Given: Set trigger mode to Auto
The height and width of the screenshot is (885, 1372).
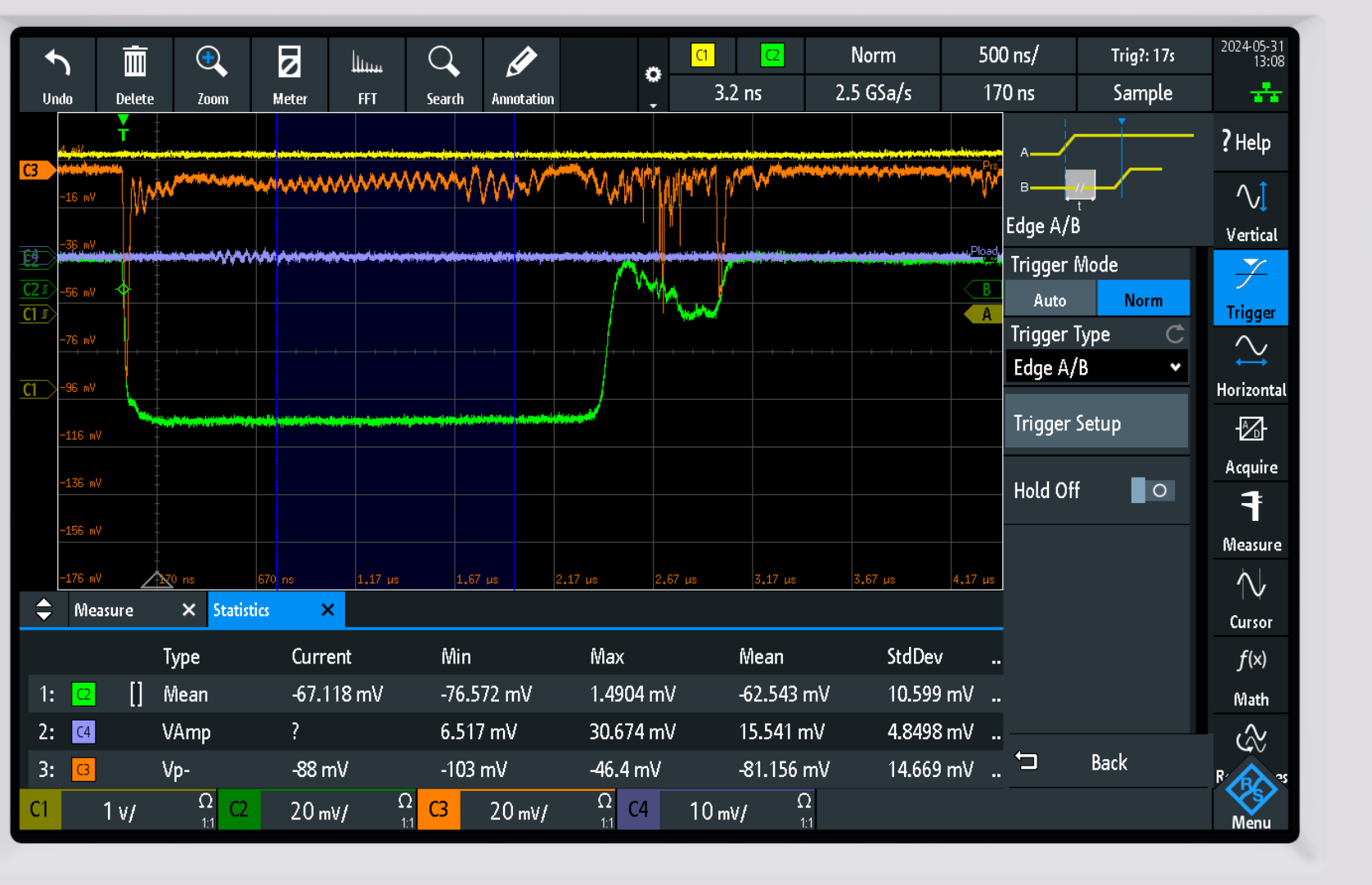Looking at the screenshot, I should [1050, 300].
